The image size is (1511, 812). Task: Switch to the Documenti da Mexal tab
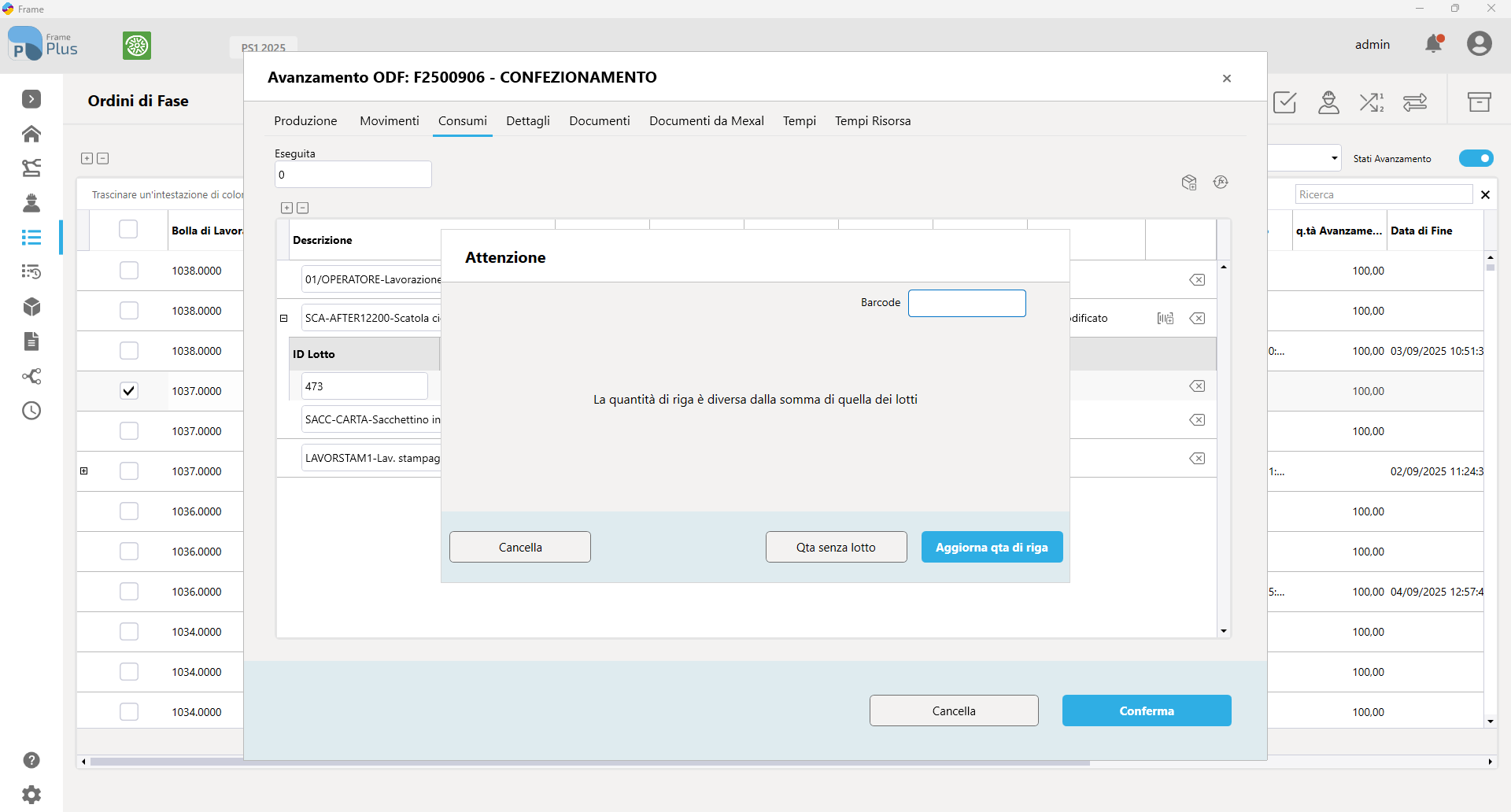pos(707,121)
